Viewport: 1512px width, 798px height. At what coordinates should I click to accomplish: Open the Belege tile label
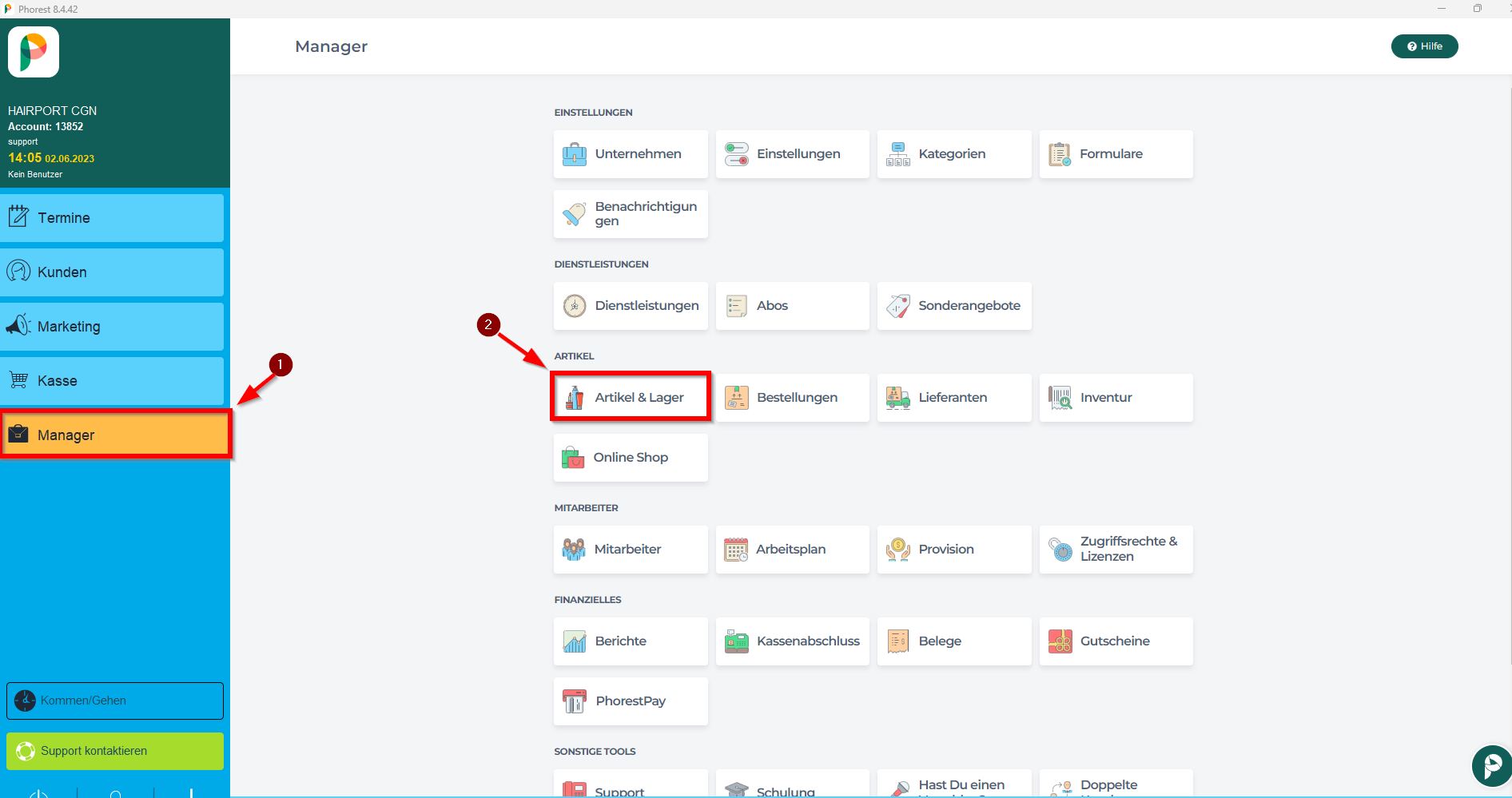pyautogui.click(x=940, y=641)
